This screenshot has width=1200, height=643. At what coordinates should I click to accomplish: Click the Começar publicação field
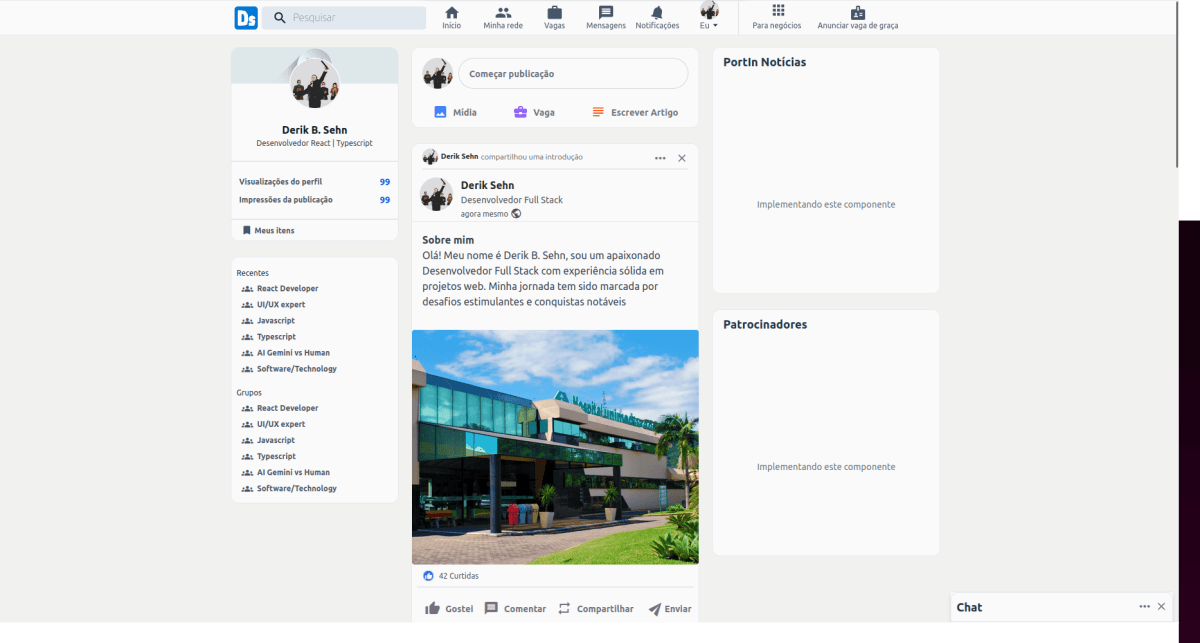point(573,74)
